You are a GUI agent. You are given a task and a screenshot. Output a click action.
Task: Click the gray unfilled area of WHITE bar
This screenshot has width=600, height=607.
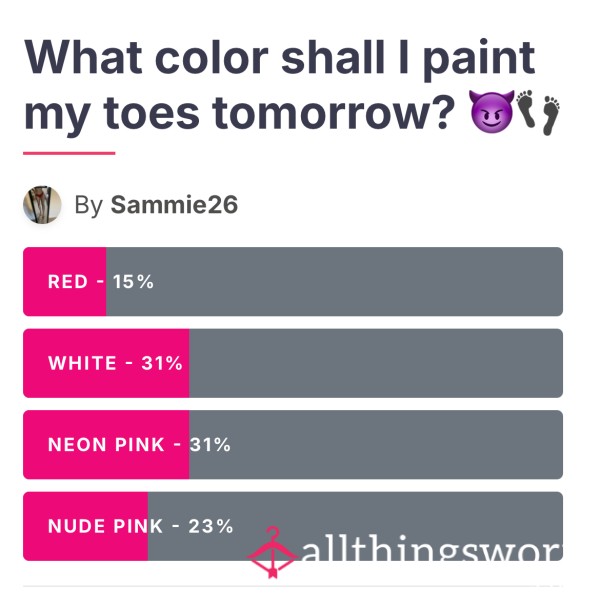pyautogui.click(x=376, y=363)
